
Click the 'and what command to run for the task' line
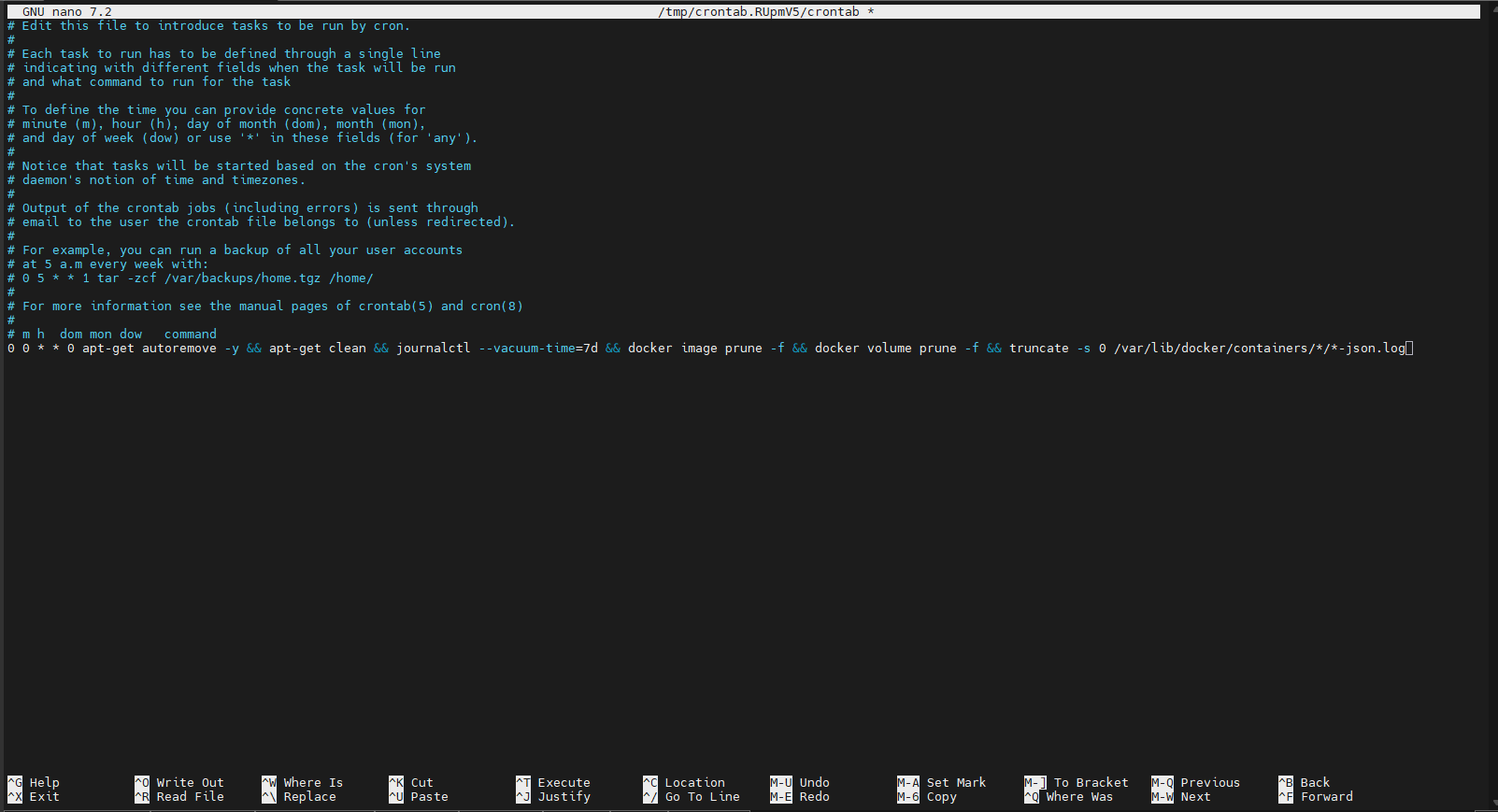pyautogui.click(x=150, y=82)
